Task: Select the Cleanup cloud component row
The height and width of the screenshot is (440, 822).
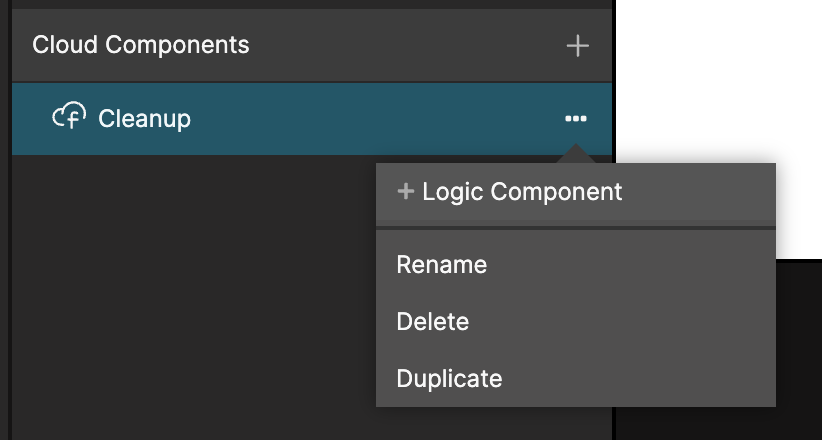Action: 300,118
